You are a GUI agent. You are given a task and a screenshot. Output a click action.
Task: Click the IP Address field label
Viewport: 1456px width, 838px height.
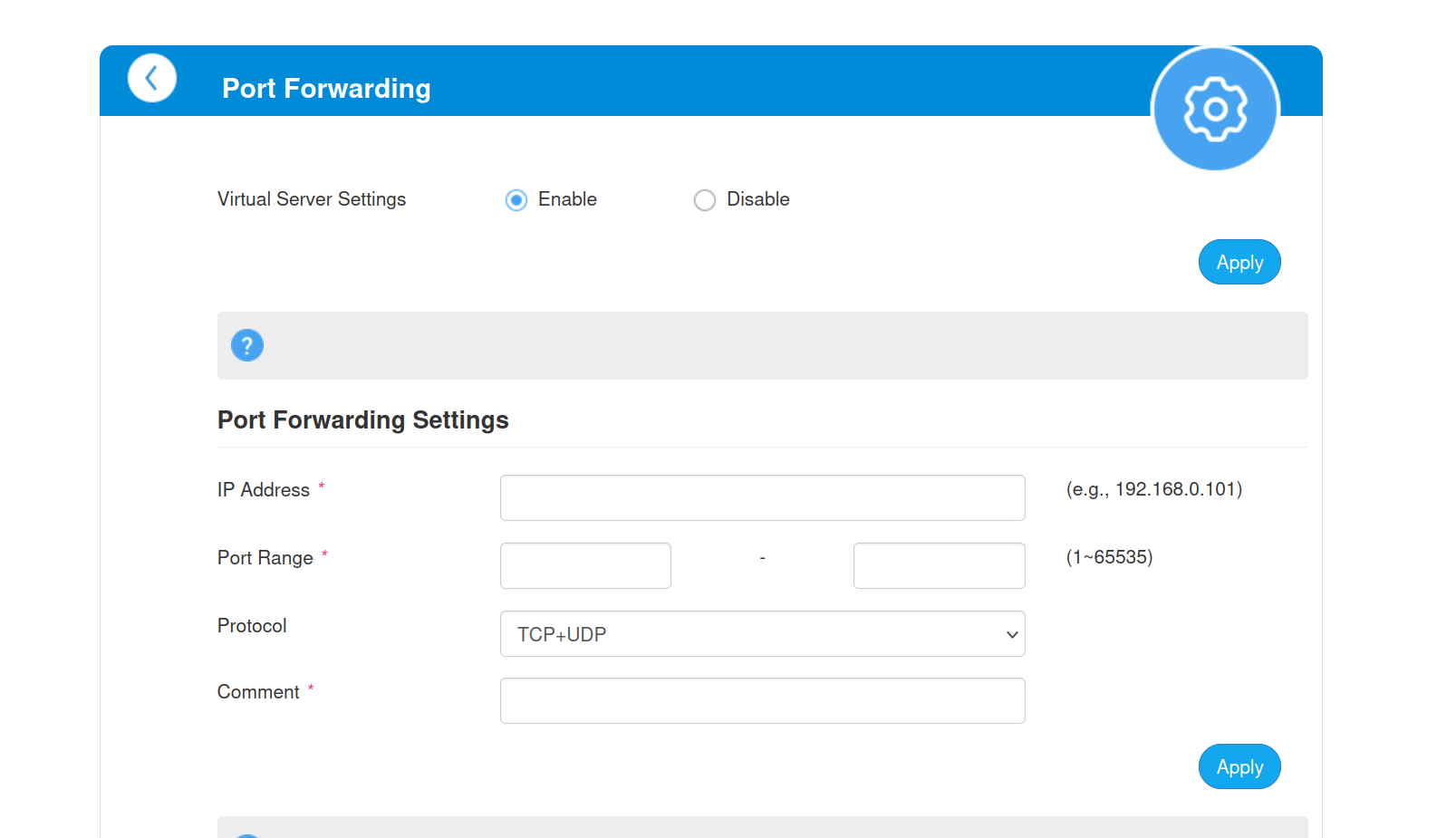point(264,490)
